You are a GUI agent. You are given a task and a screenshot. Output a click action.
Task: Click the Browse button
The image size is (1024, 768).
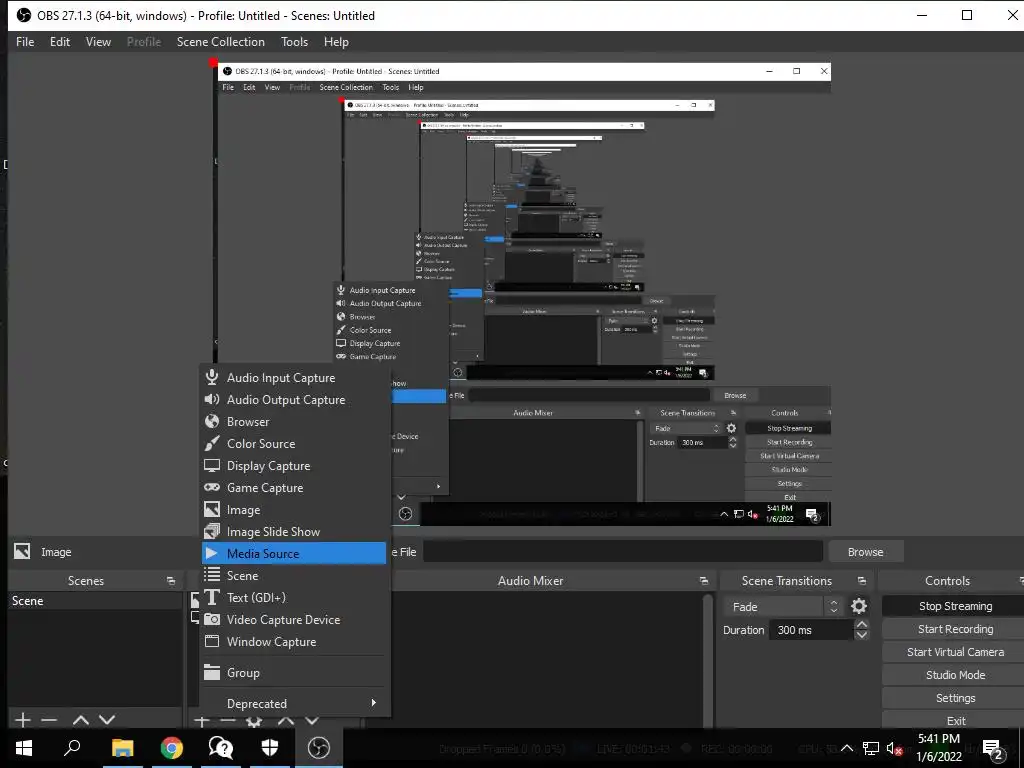865,552
